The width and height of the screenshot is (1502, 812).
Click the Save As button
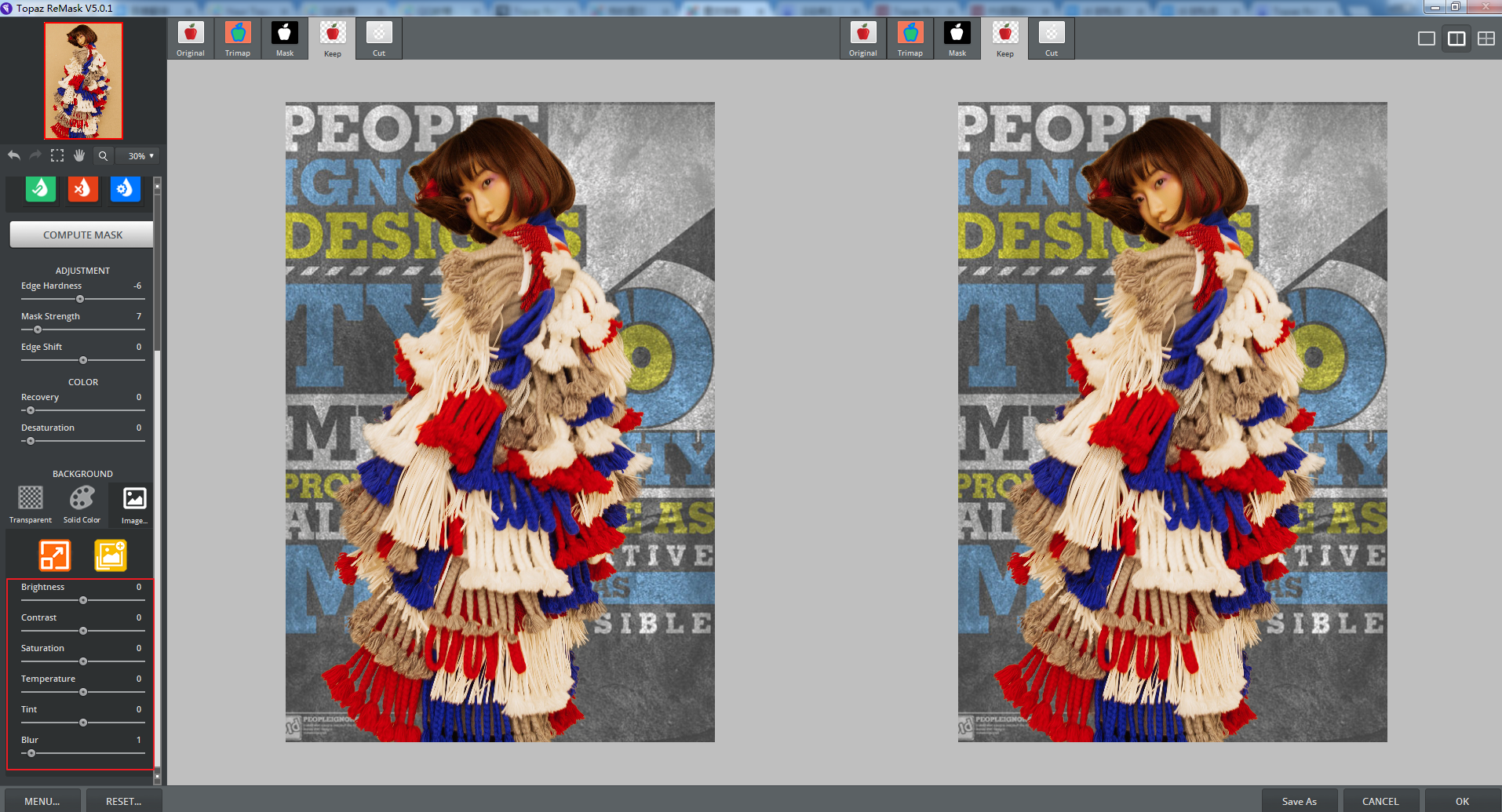click(1300, 801)
